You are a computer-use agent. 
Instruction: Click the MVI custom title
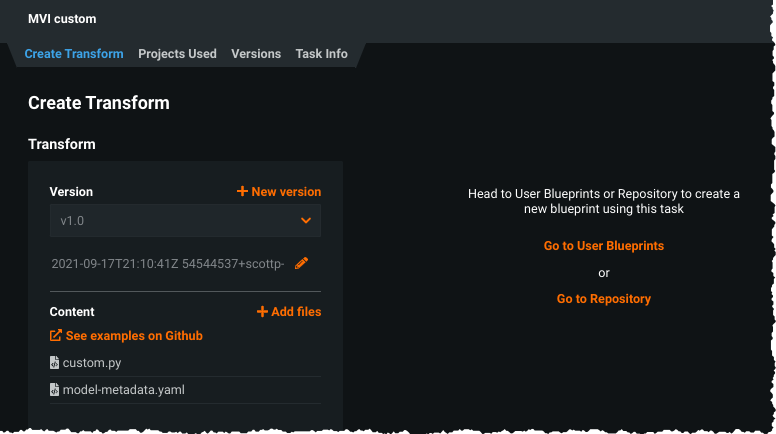pos(62,19)
